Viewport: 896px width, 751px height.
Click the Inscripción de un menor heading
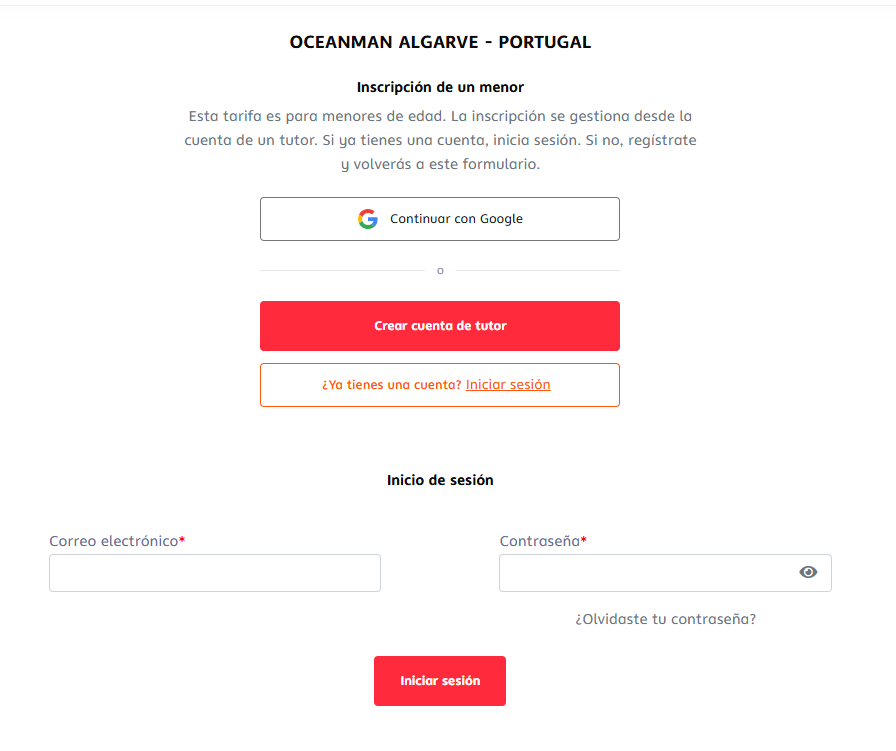coord(440,87)
